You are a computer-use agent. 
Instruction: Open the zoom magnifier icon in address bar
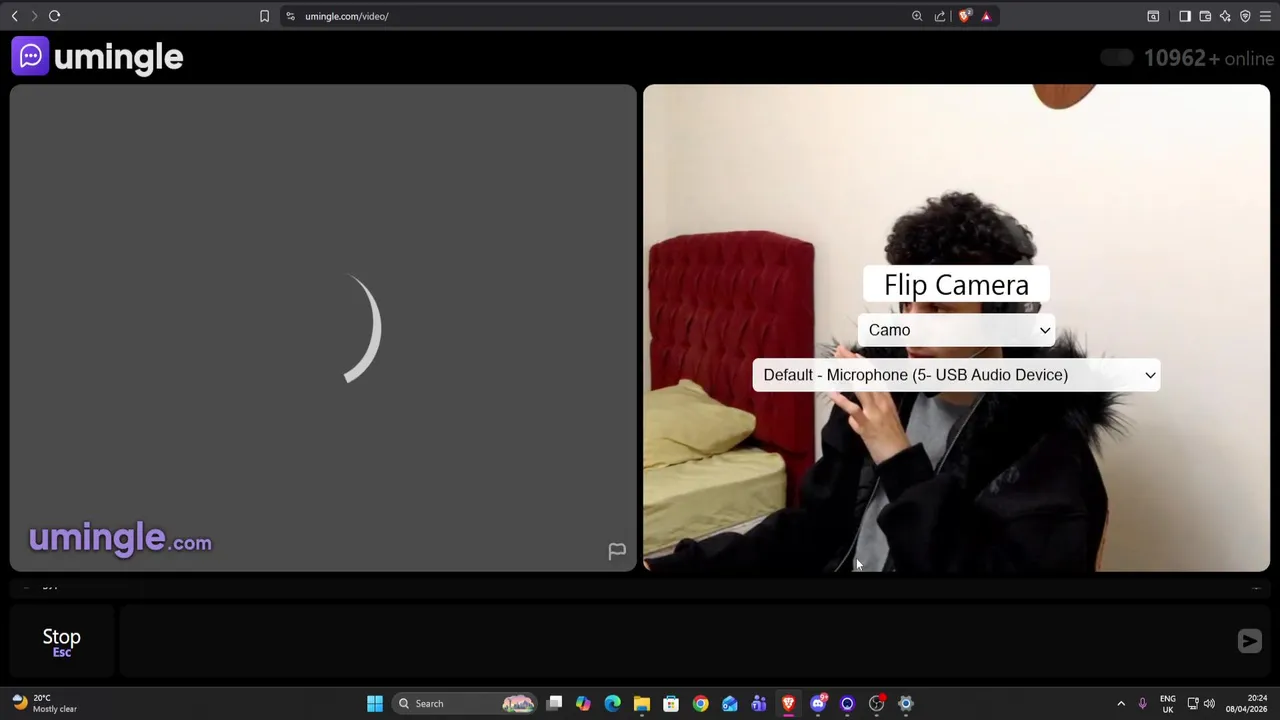917,16
